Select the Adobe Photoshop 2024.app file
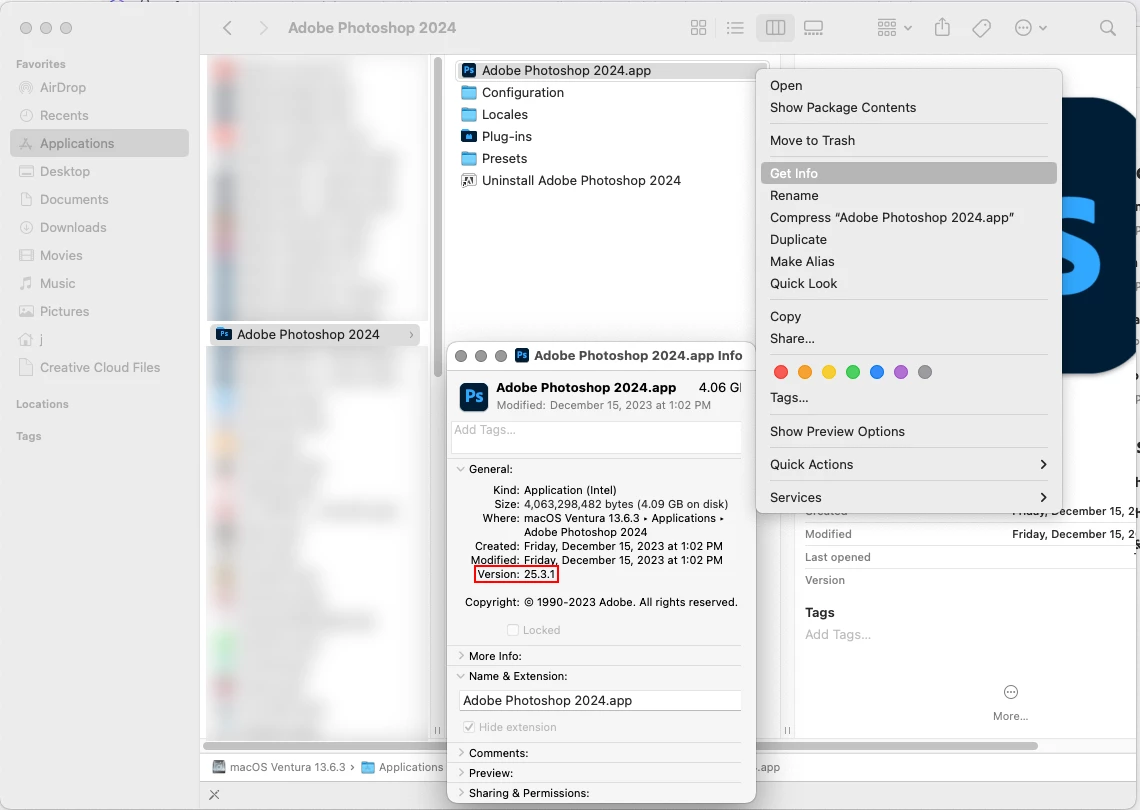The image size is (1140, 810). (611, 71)
